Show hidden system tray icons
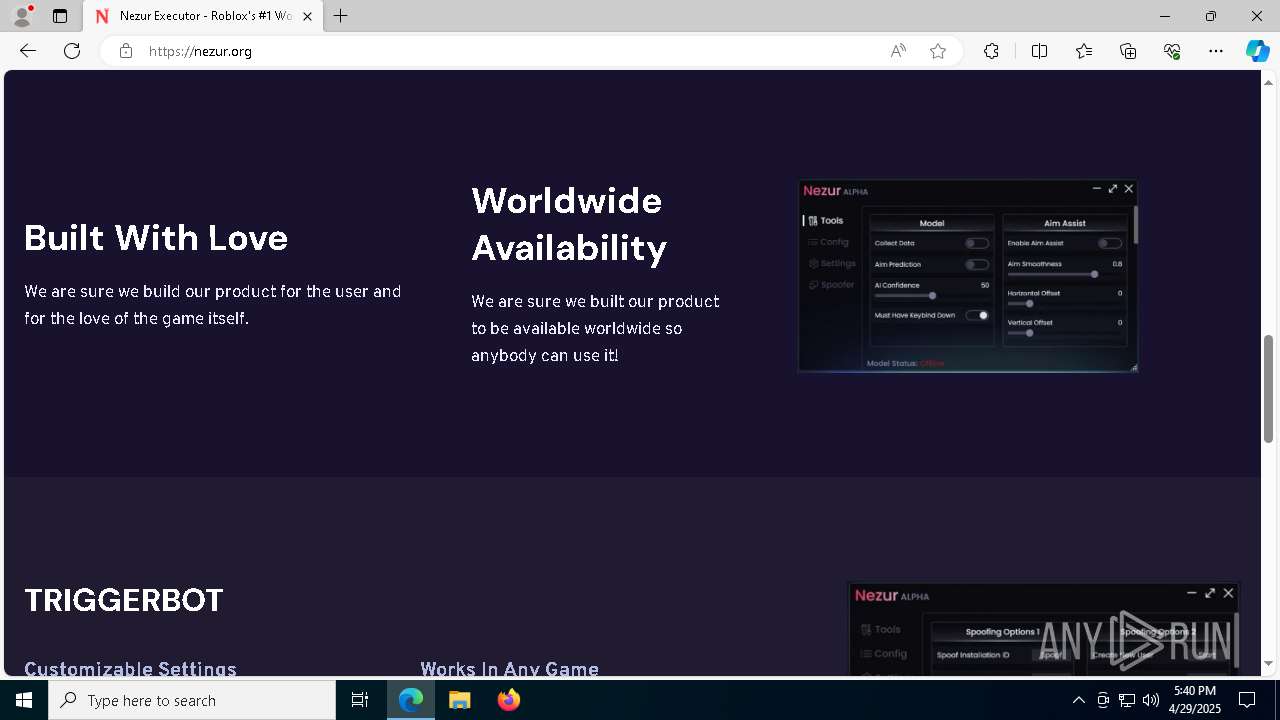The width and height of the screenshot is (1280, 720). point(1078,700)
